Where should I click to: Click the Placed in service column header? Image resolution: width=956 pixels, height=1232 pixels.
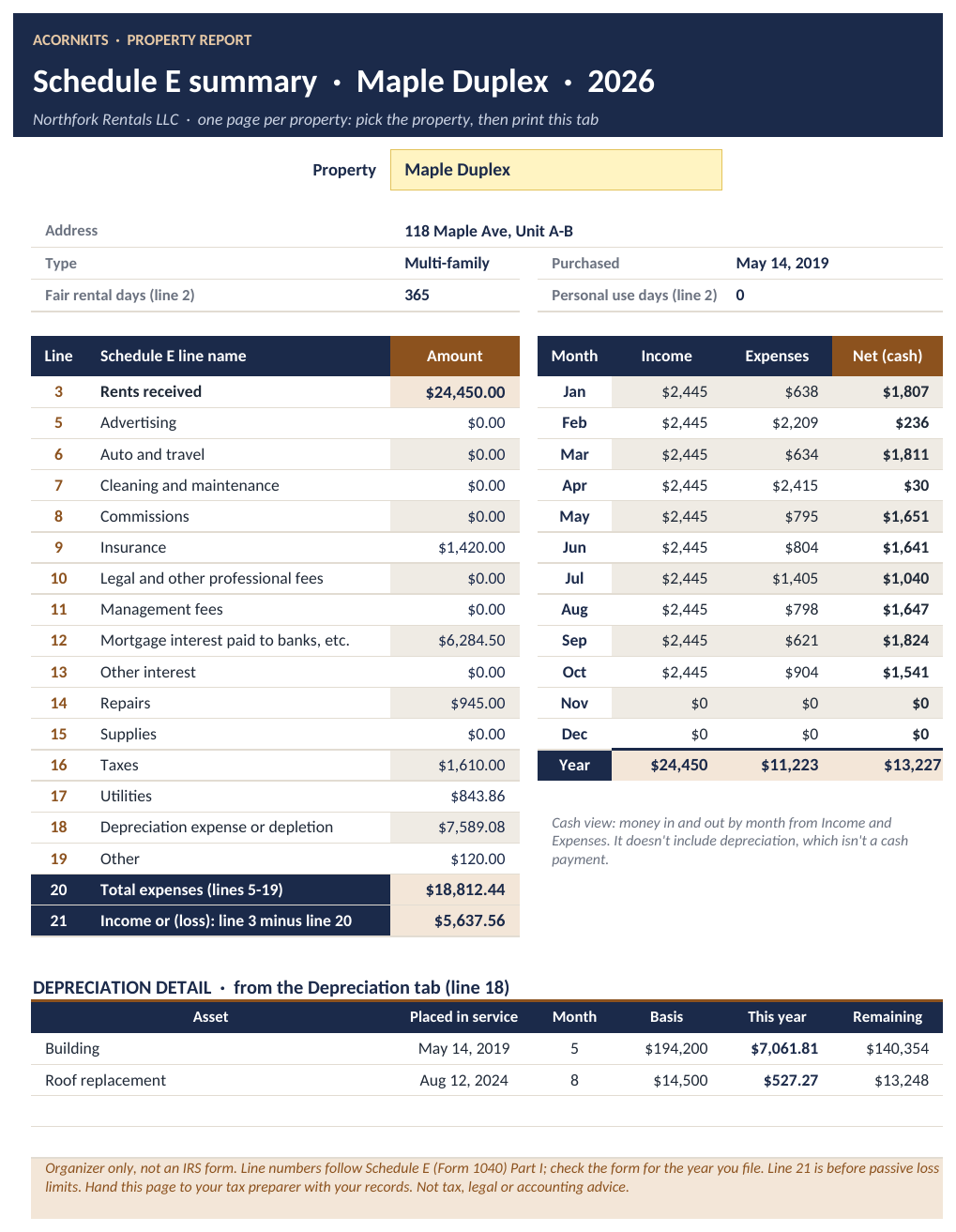click(463, 1016)
